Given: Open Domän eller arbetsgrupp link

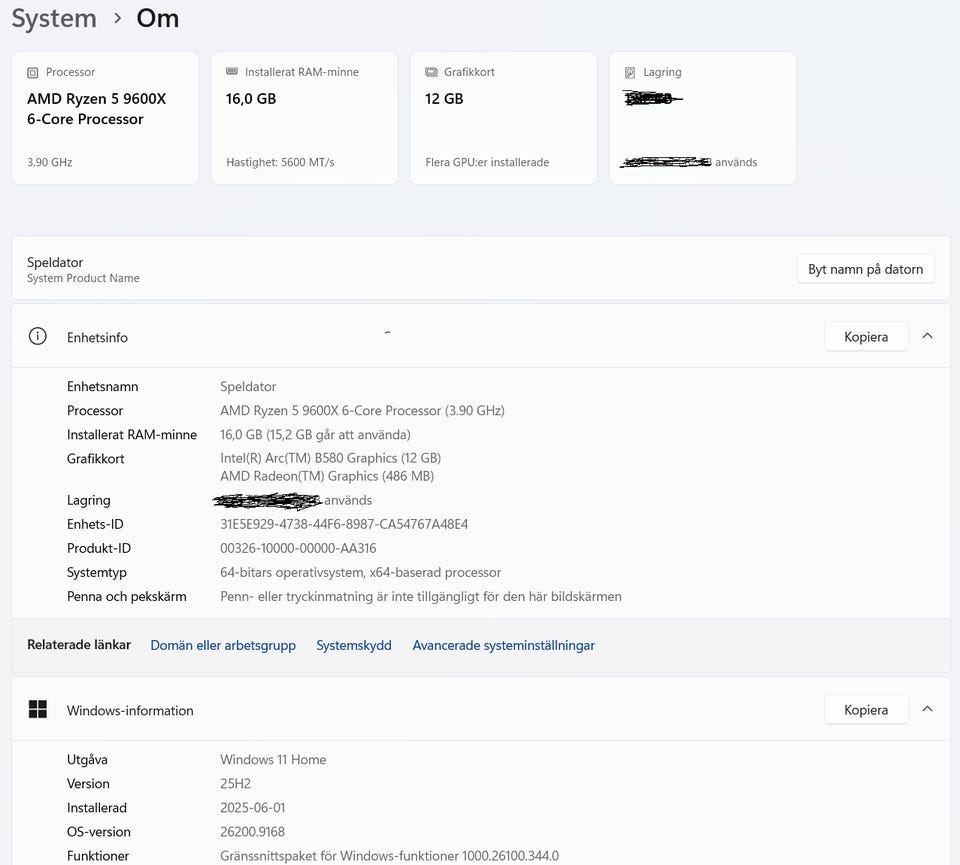Looking at the screenshot, I should 223,645.
